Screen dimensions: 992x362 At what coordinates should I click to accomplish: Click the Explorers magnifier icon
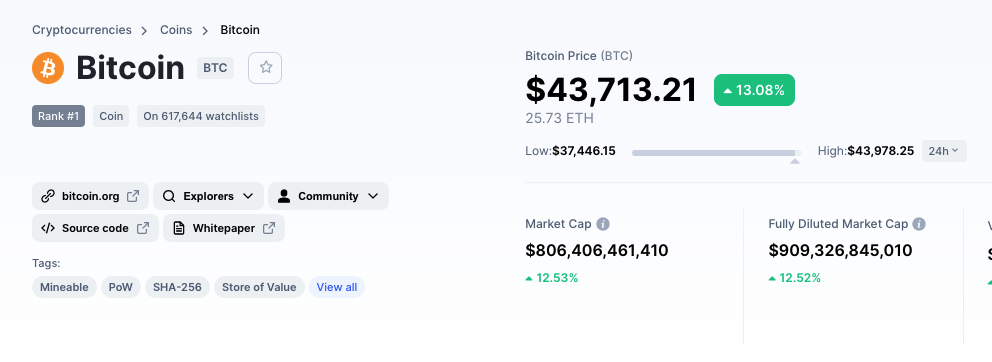169,196
